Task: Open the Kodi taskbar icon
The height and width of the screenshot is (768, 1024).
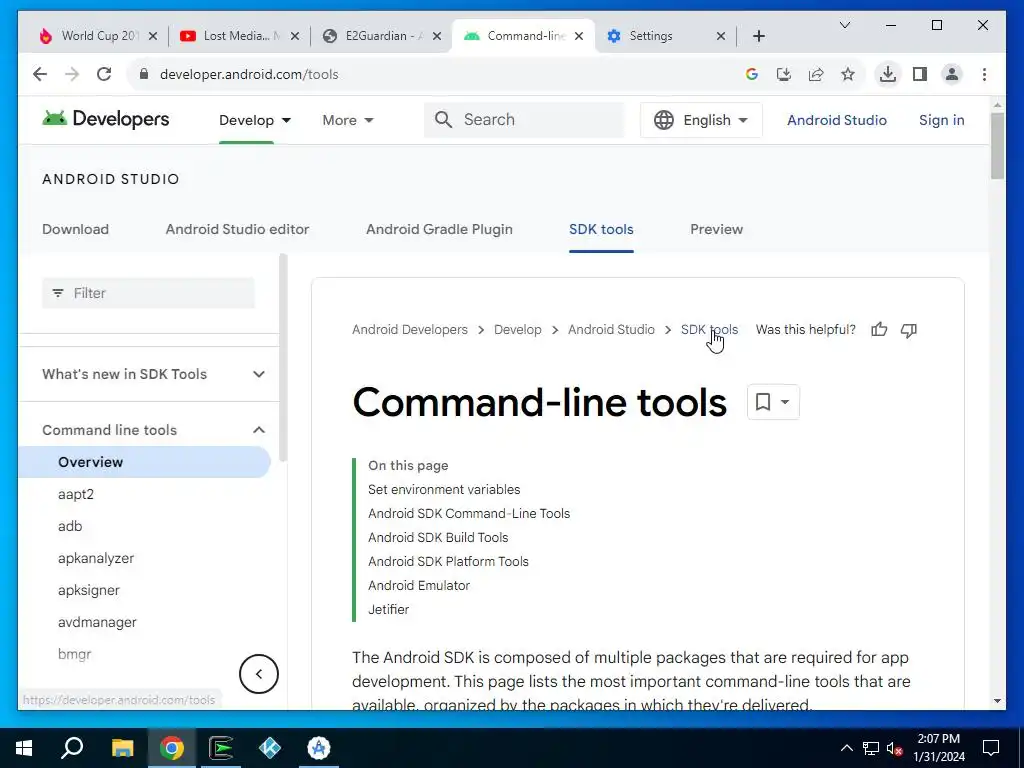Action: 270,748
